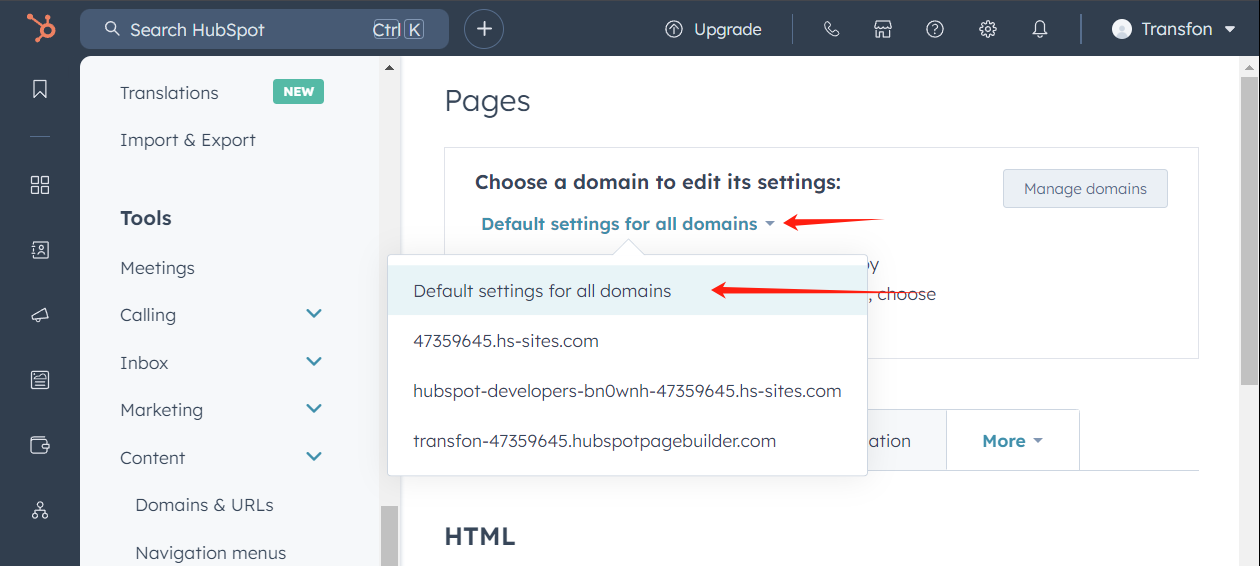Open Meetings in sidebar
The height and width of the screenshot is (566, 1260).
157,268
